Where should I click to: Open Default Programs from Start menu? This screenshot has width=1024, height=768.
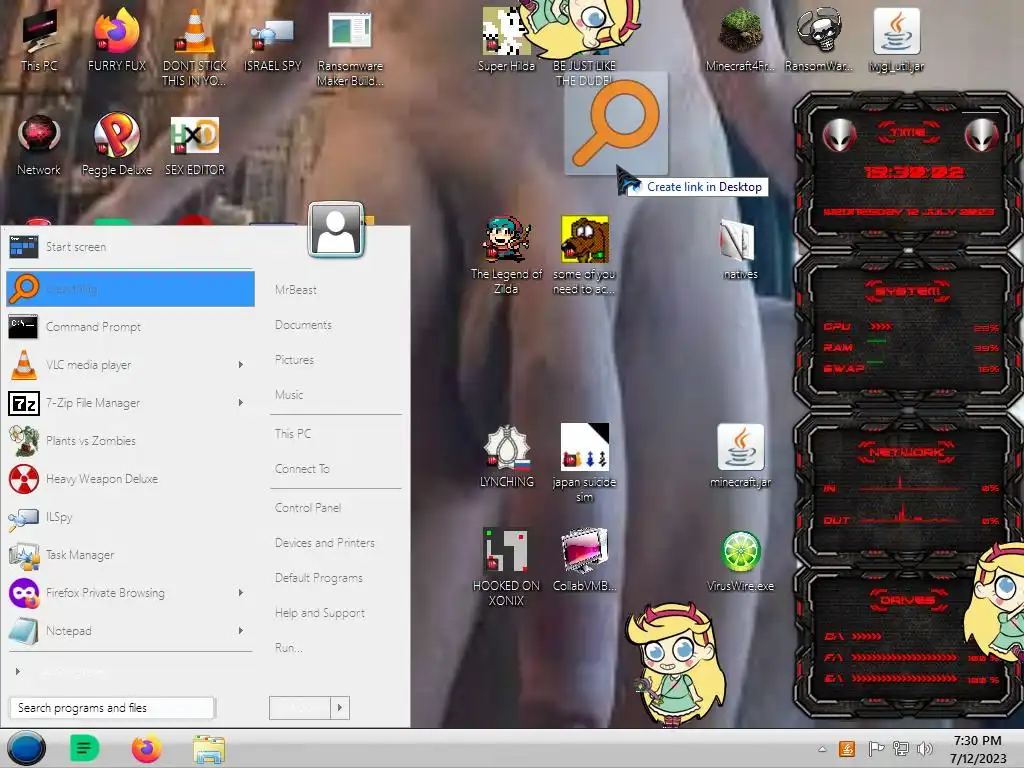(319, 578)
